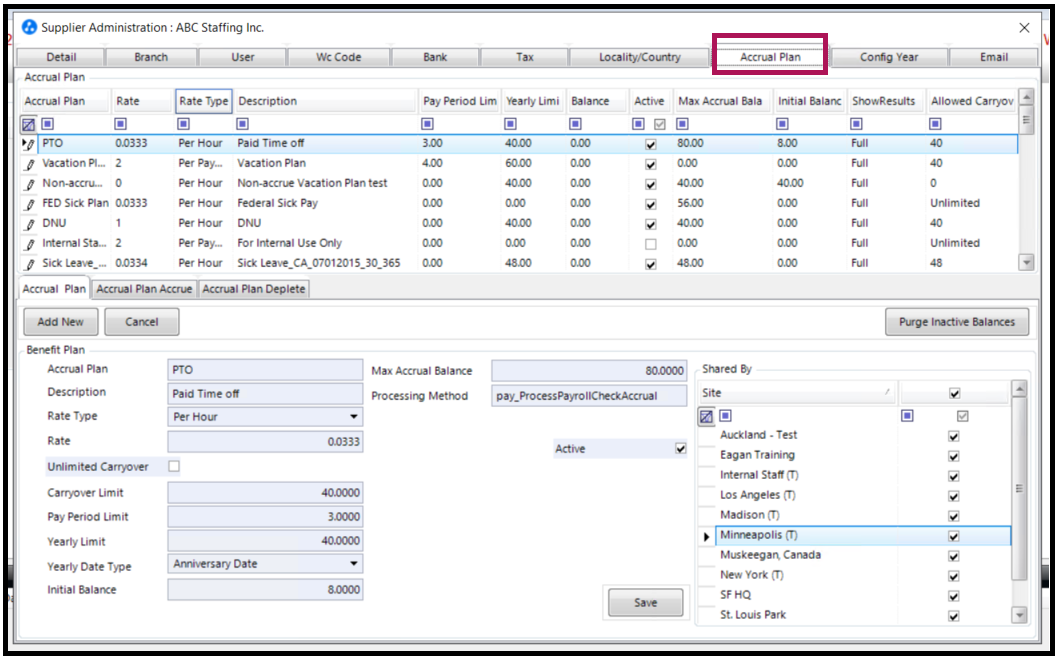
Task: Click the Site column filter icon in Shared By
Action: click(724, 415)
